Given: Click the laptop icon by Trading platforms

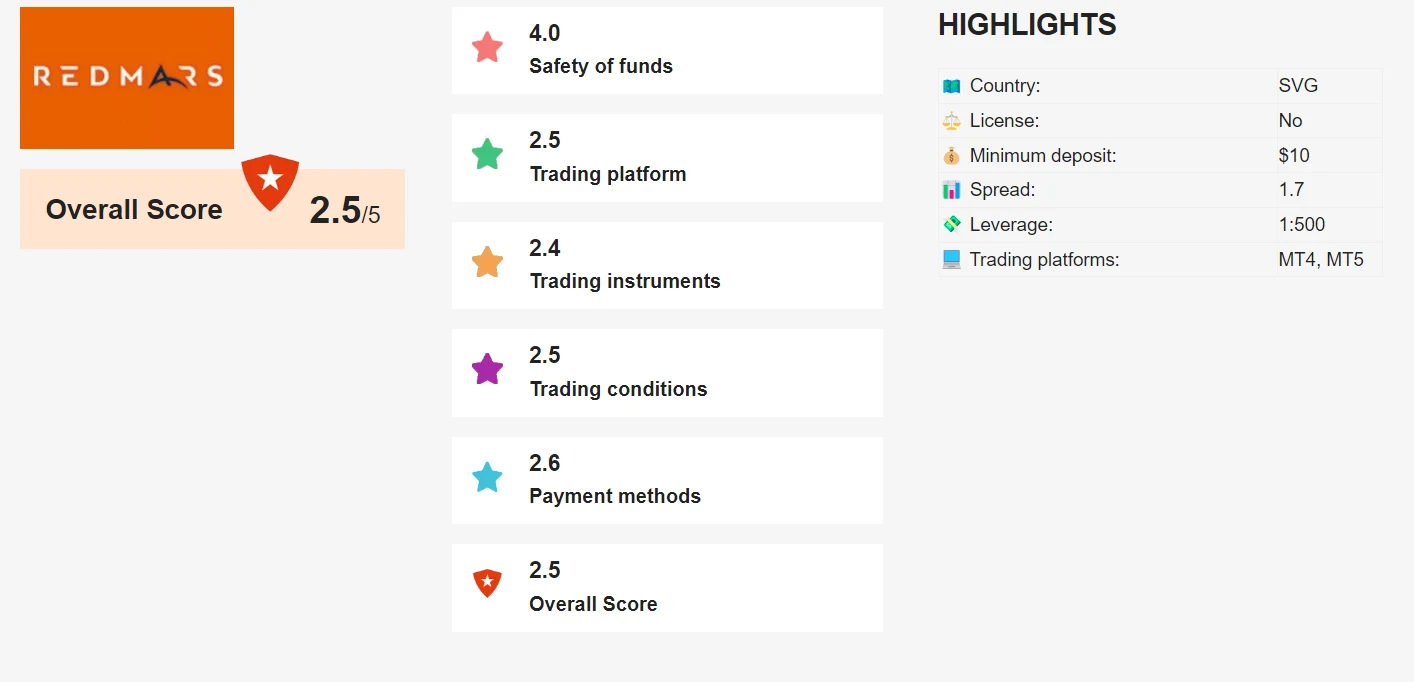Looking at the screenshot, I should click(x=951, y=260).
